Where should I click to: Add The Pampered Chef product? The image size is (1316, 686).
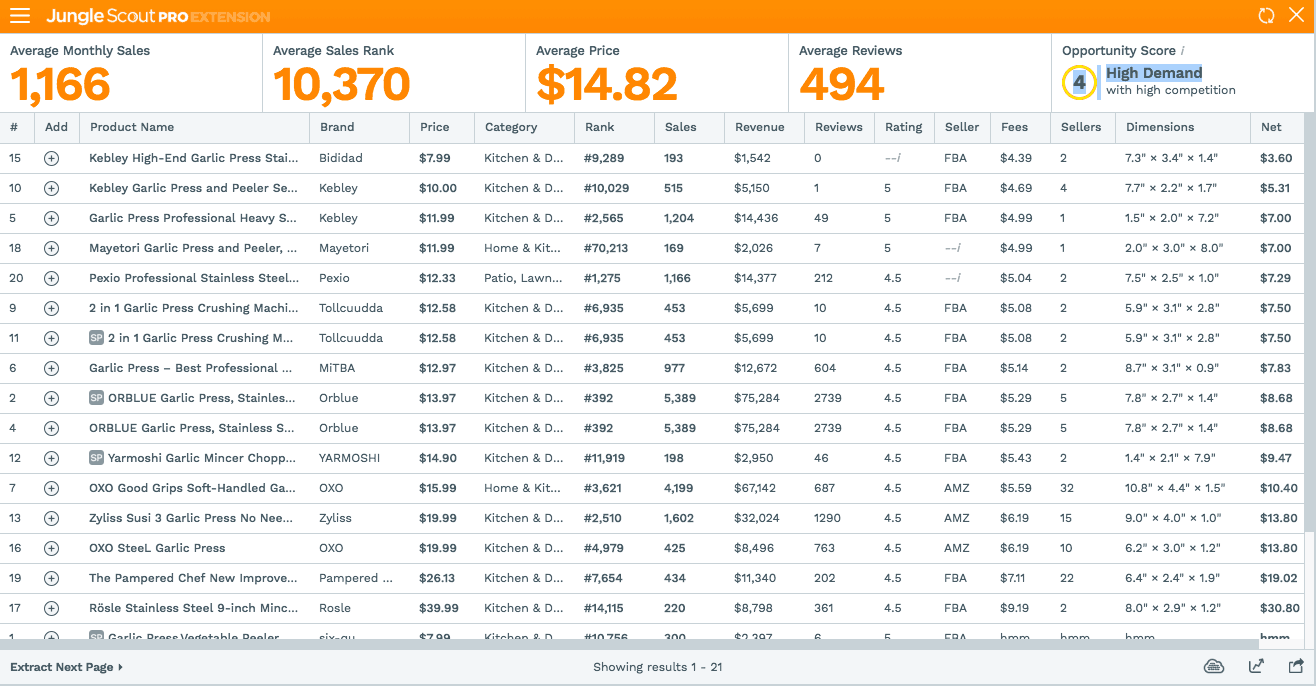[x=51, y=578]
